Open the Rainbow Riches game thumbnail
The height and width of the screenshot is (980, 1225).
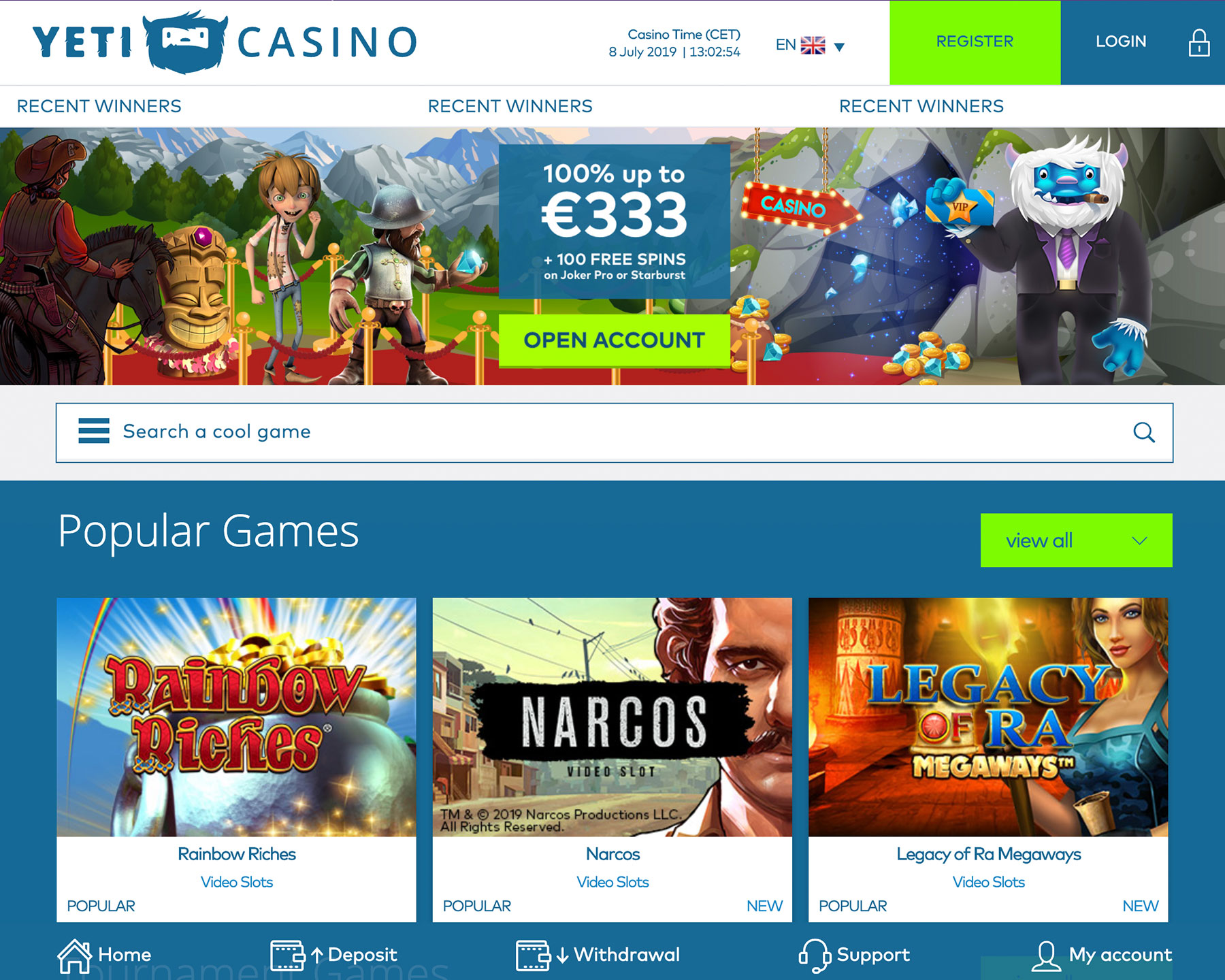tap(236, 717)
